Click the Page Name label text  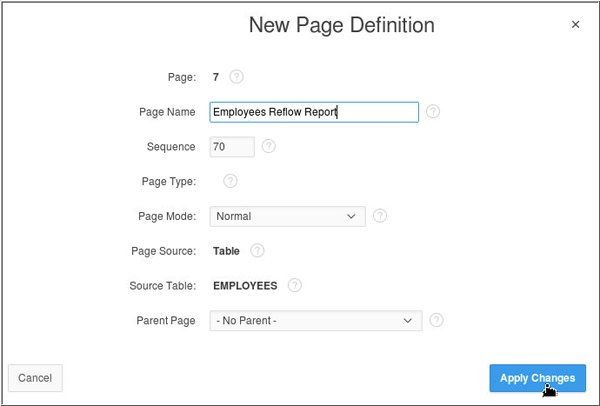pyautogui.click(x=166, y=112)
